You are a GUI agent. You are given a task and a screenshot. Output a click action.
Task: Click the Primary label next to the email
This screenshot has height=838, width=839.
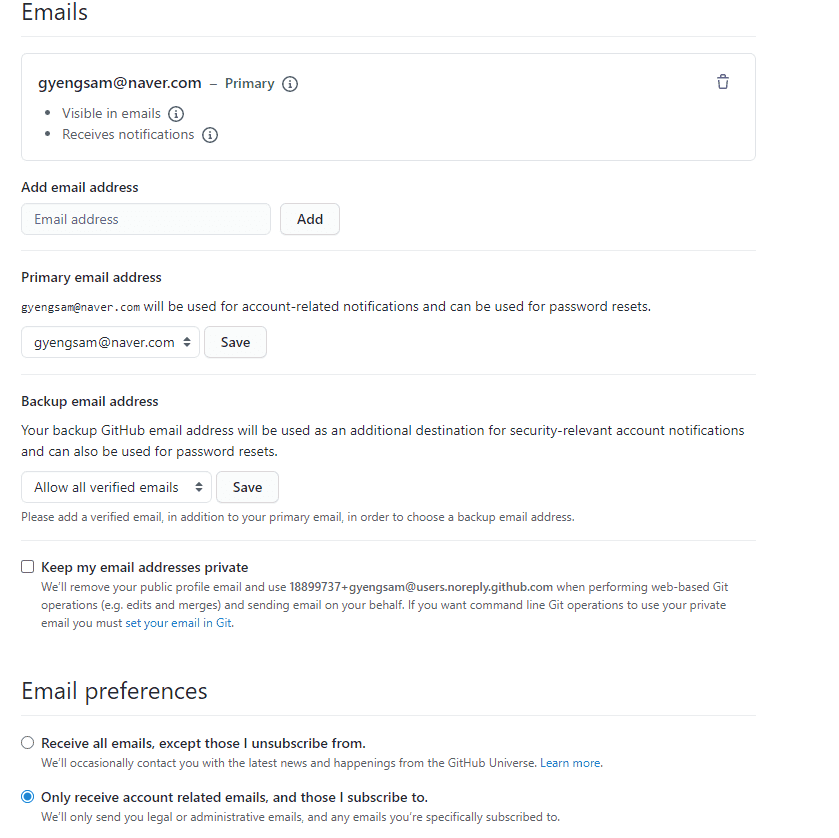249,83
